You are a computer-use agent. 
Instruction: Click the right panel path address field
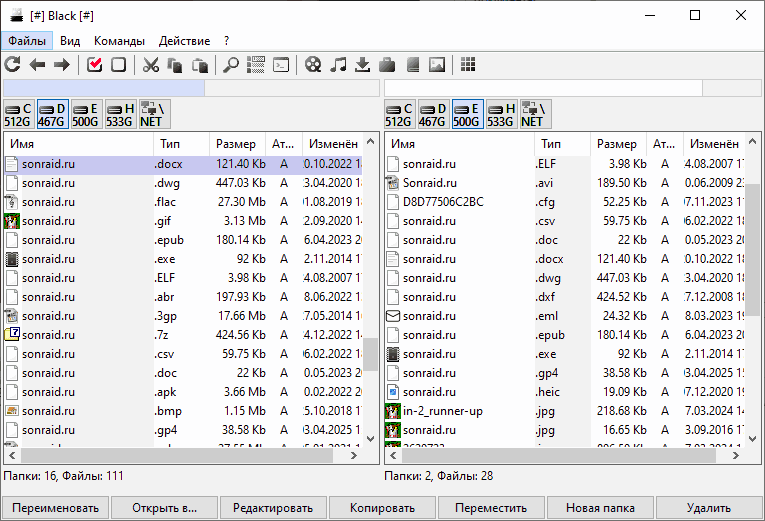pos(573,88)
